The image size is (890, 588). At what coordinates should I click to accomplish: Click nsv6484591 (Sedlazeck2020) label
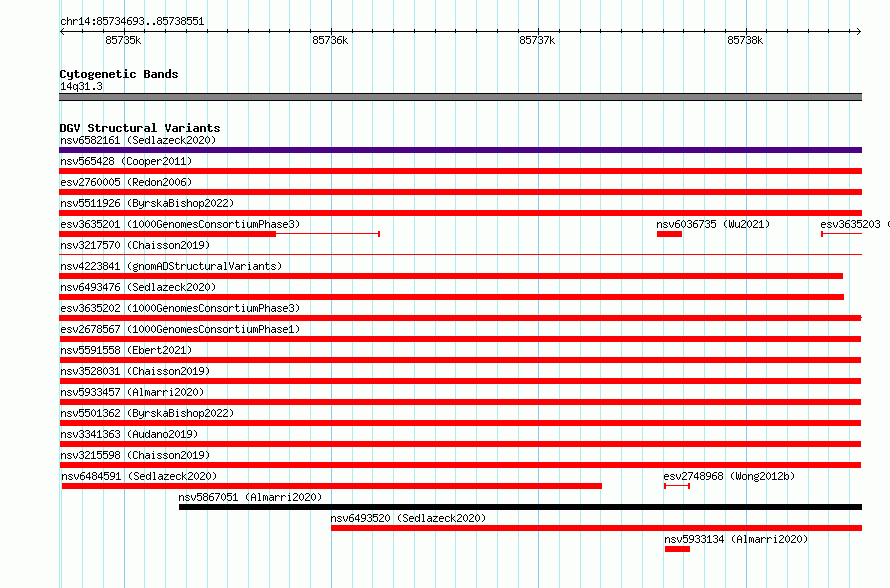click(139, 476)
